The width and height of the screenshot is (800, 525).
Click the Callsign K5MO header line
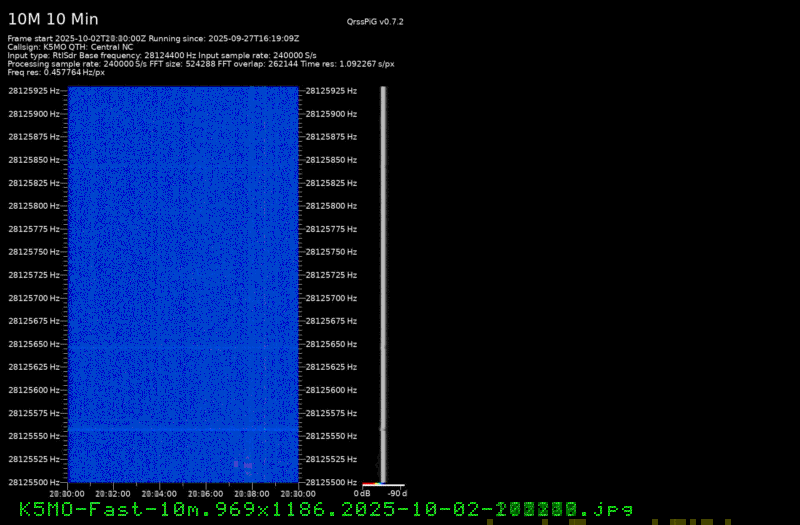70,46
